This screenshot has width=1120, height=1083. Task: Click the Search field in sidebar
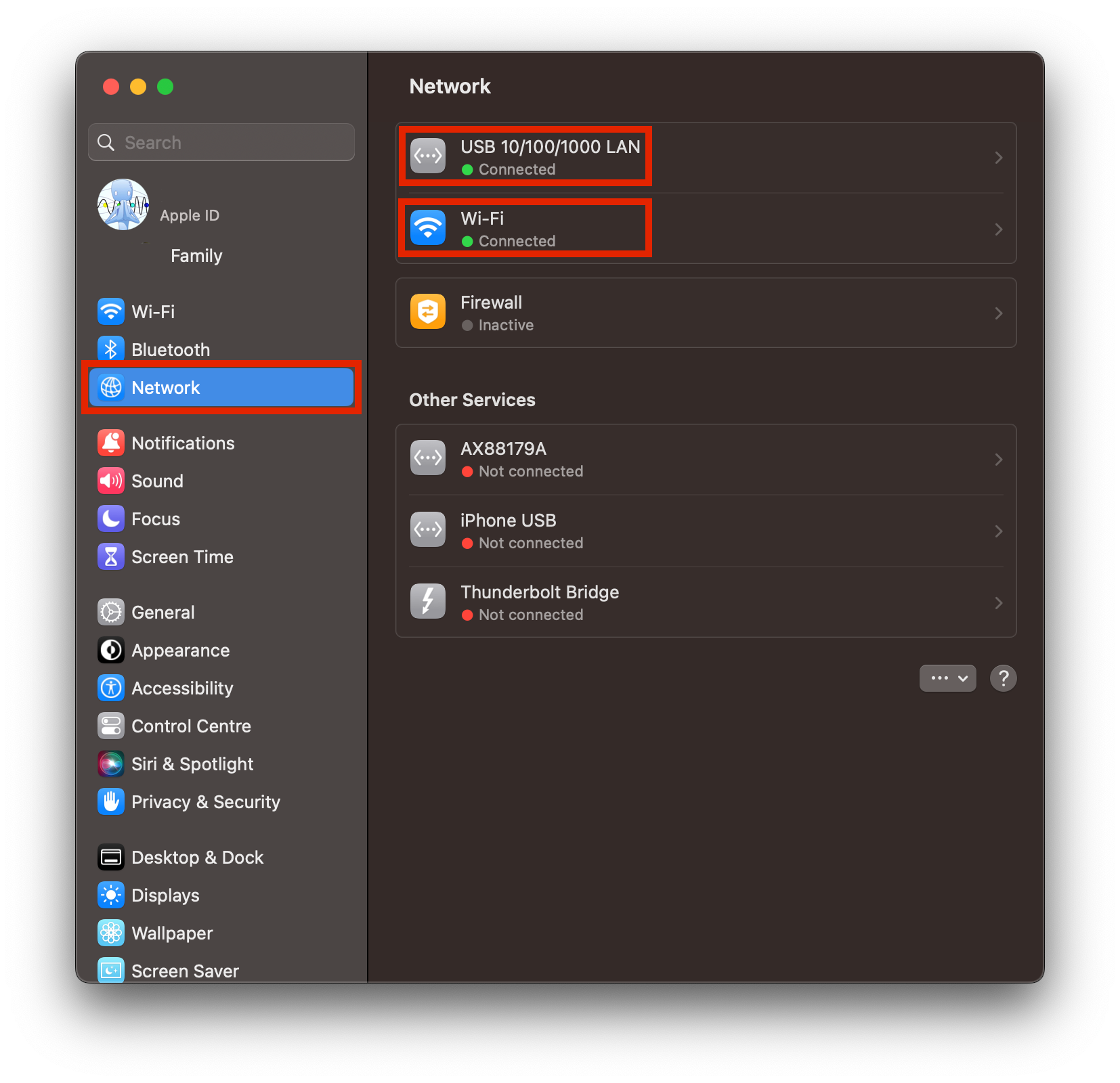pyautogui.click(x=230, y=143)
